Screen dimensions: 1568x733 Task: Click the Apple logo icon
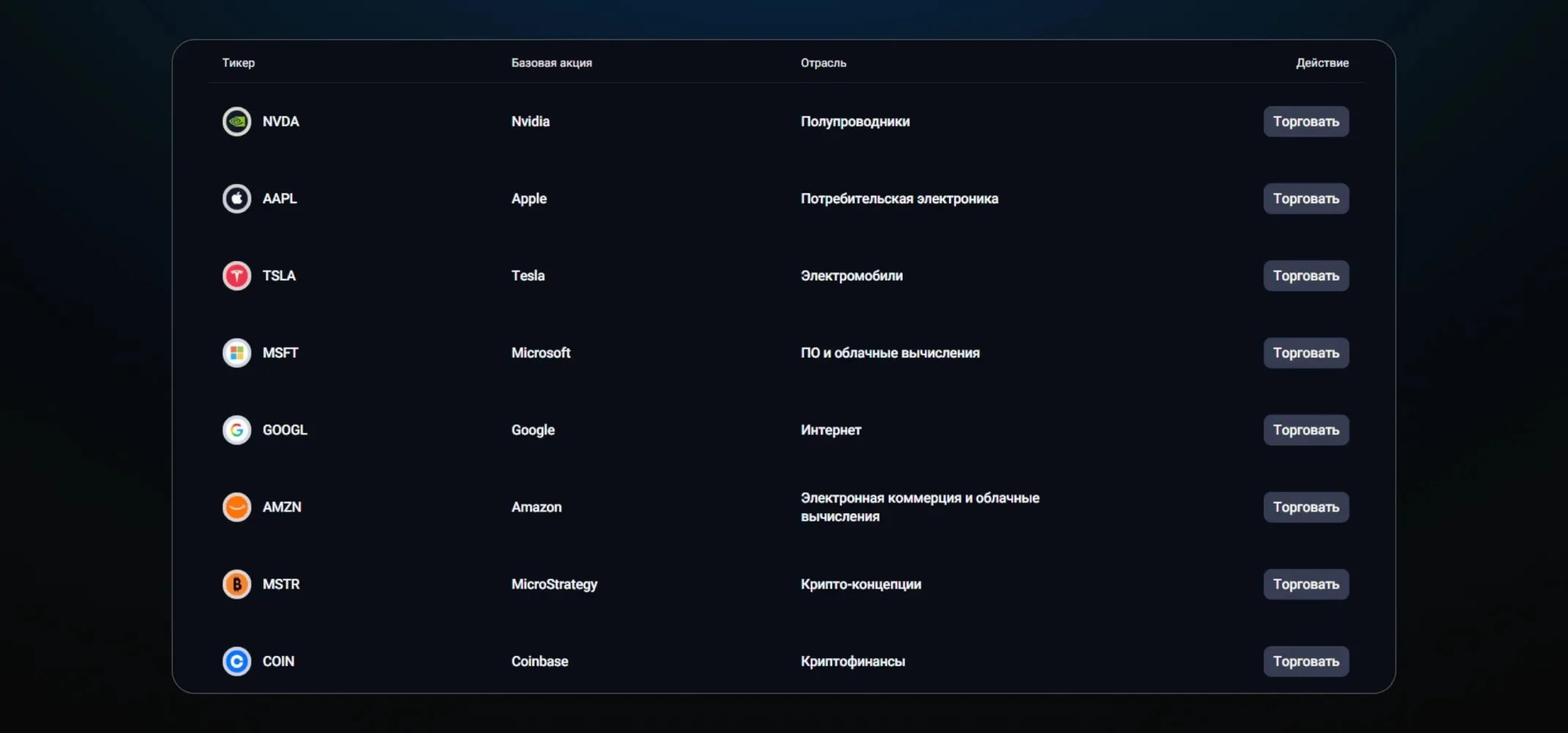coord(237,199)
